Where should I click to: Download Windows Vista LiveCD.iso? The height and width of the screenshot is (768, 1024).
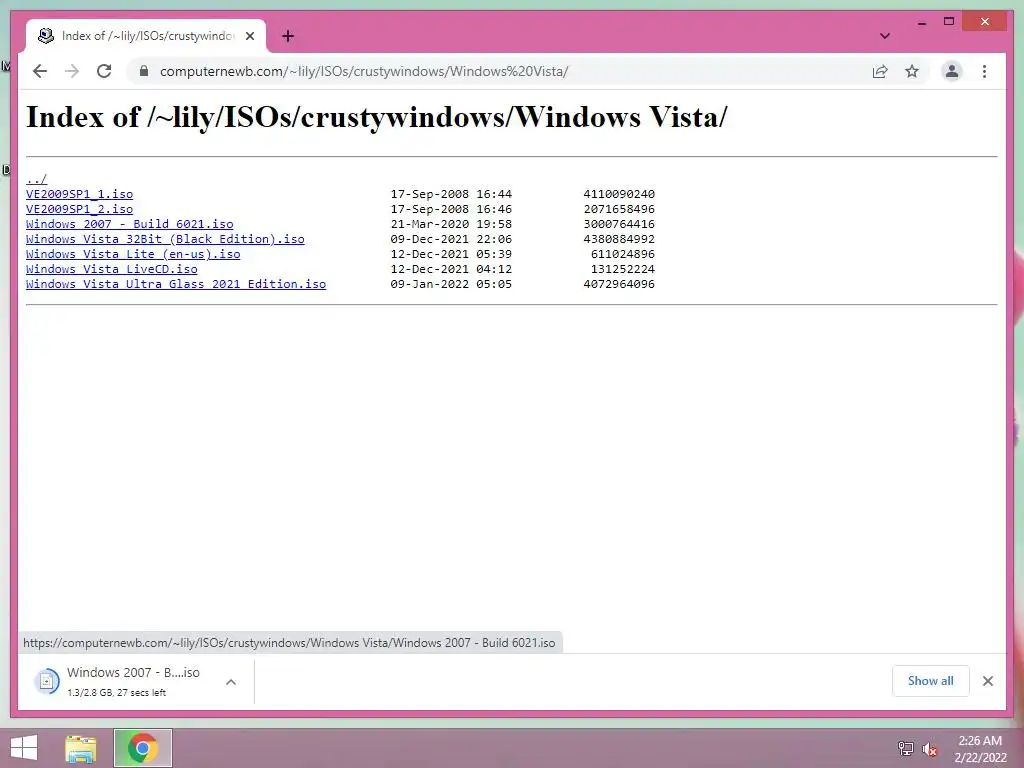tap(112, 269)
